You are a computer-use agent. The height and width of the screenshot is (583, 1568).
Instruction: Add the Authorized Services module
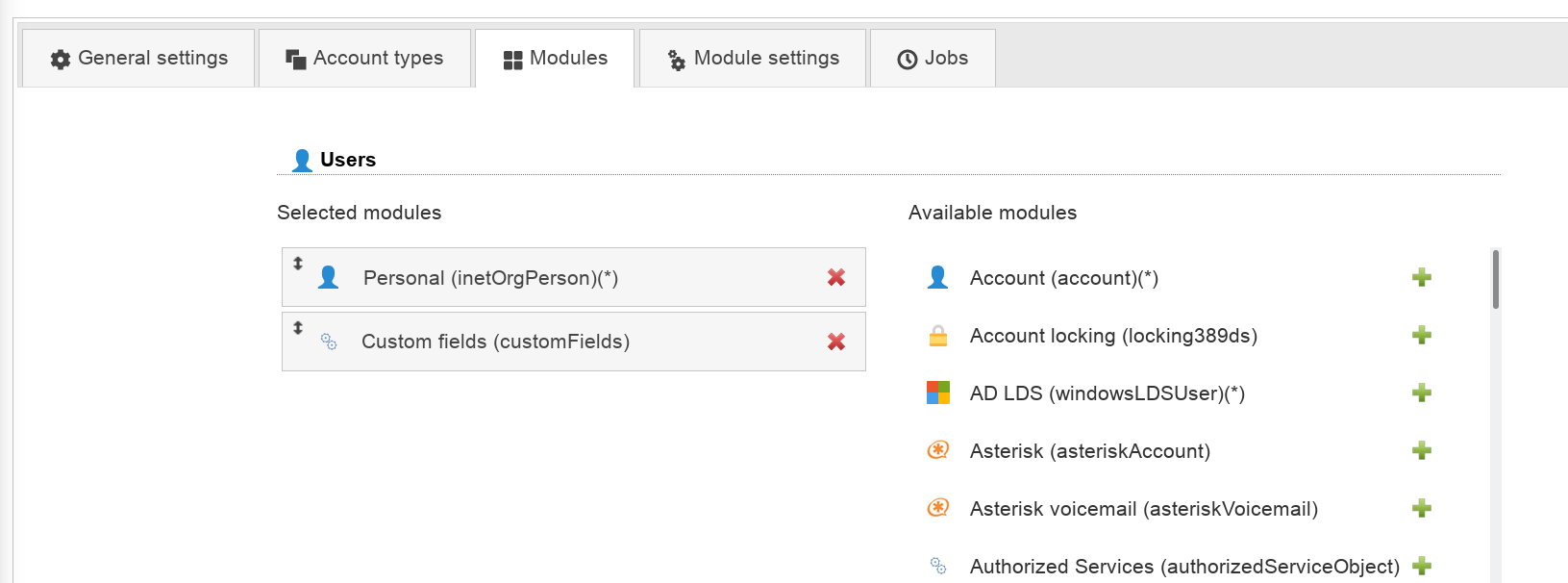pyautogui.click(x=1422, y=566)
